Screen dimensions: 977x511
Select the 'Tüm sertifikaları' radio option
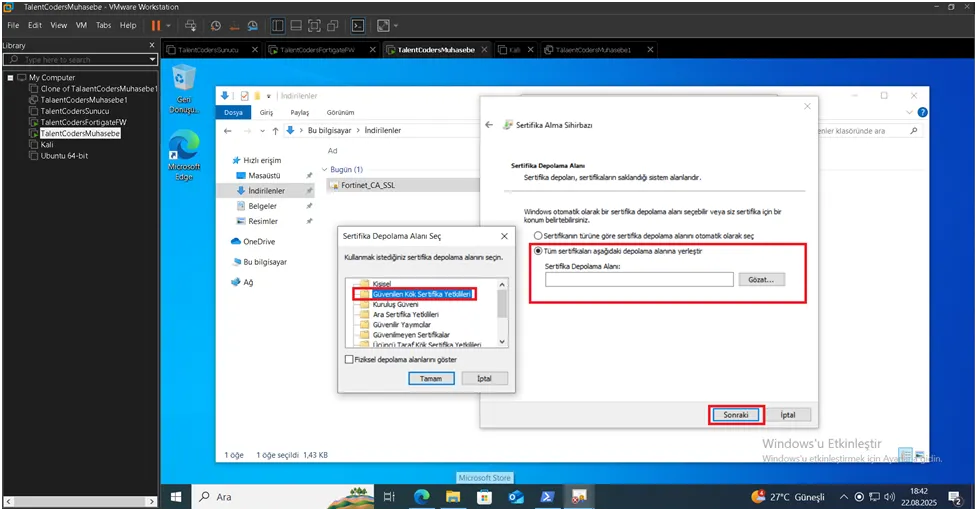tap(538, 252)
